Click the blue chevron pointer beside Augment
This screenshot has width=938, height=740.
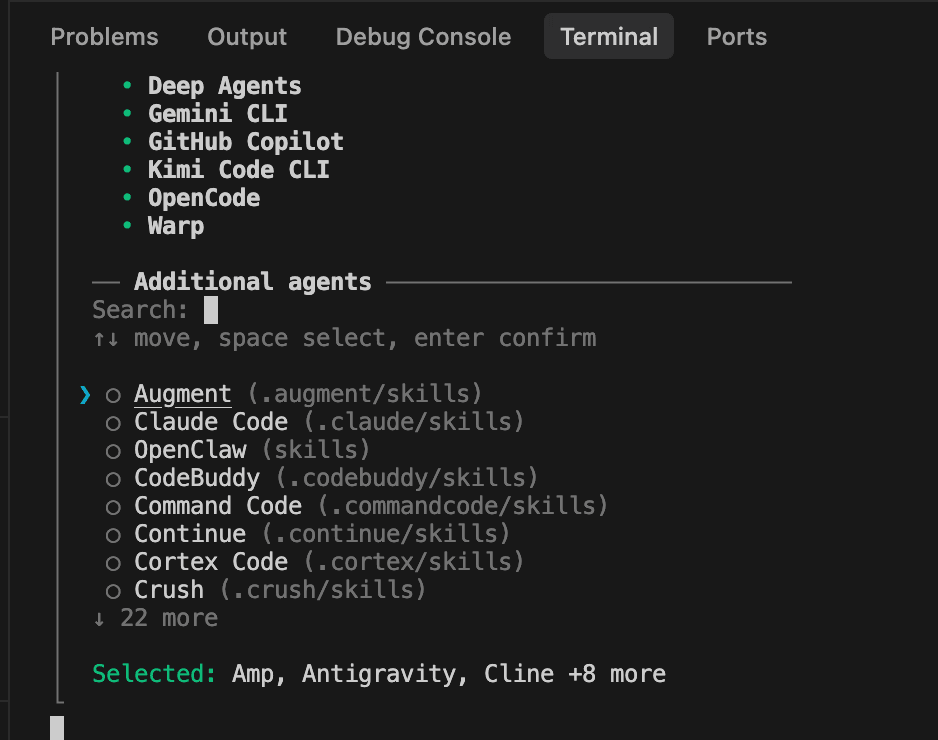pos(85,395)
